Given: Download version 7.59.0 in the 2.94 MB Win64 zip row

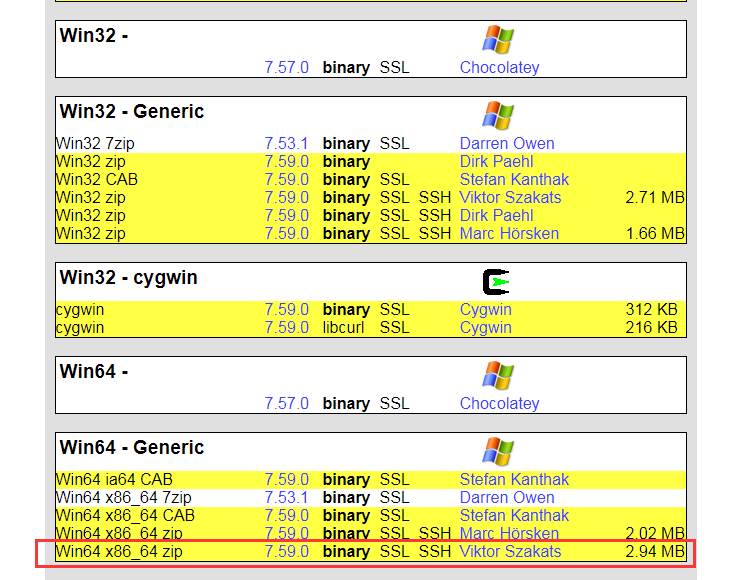Looking at the screenshot, I should 287,552.
